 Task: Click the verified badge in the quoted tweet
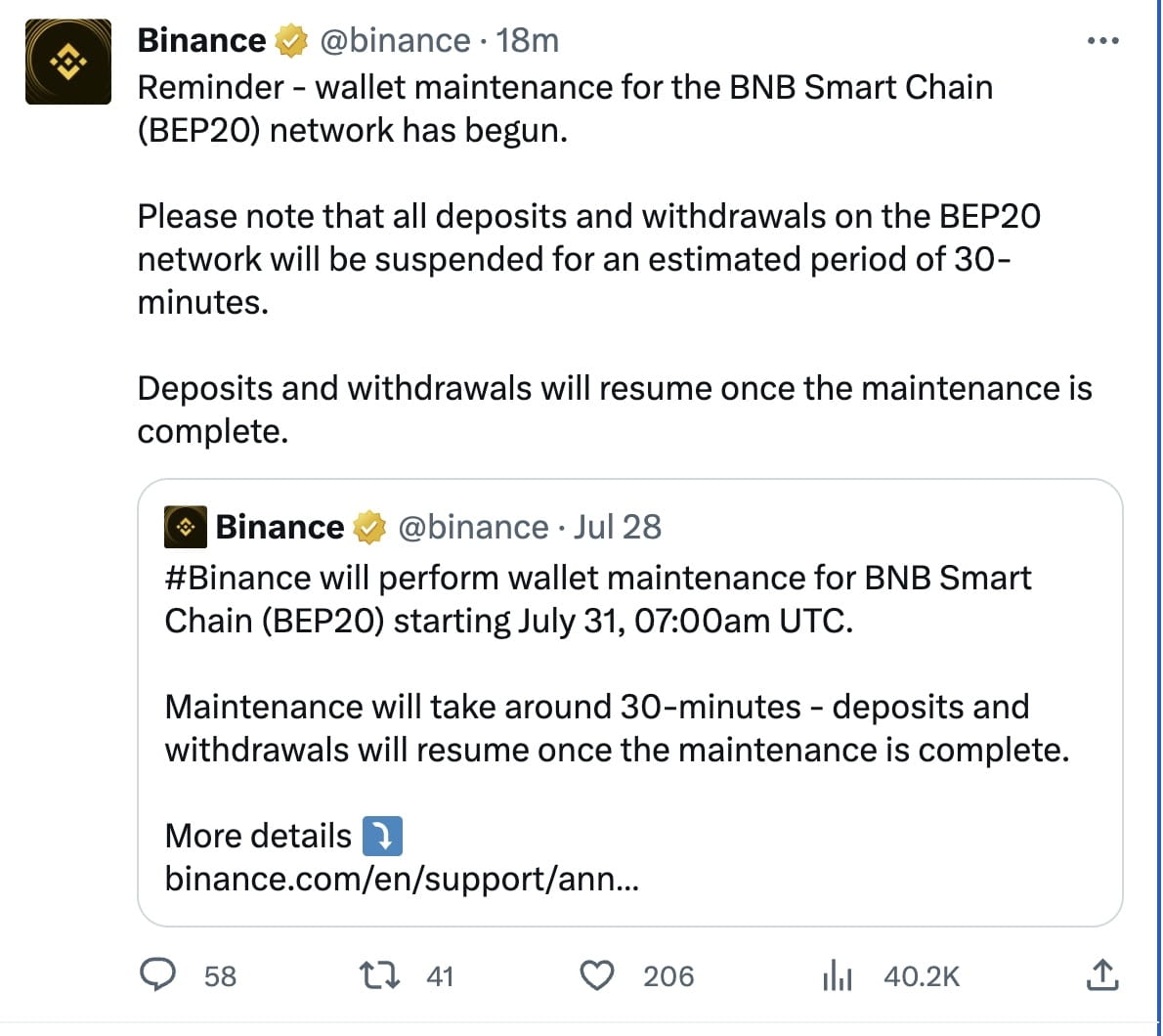368,526
